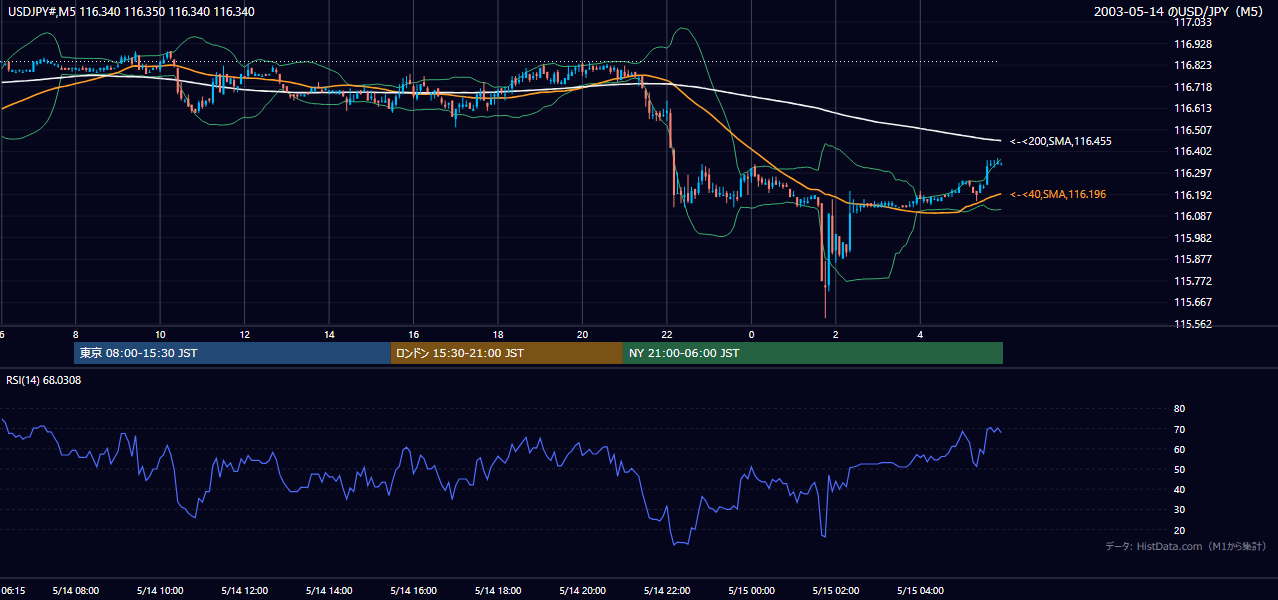
Task: Click the RSI 30 level label
Action: [x=1179, y=510]
